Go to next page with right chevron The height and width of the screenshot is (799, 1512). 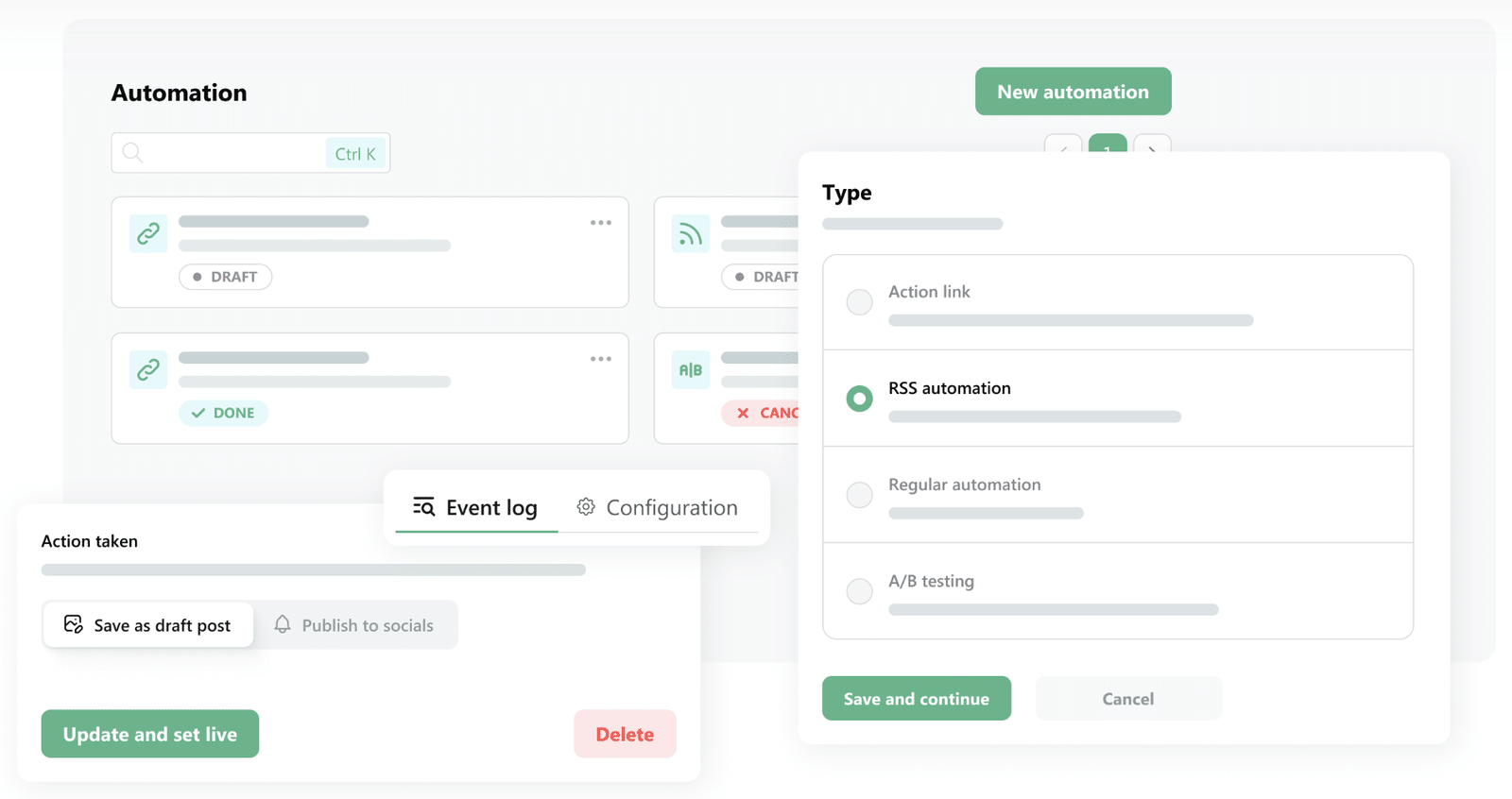pos(1152,144)
